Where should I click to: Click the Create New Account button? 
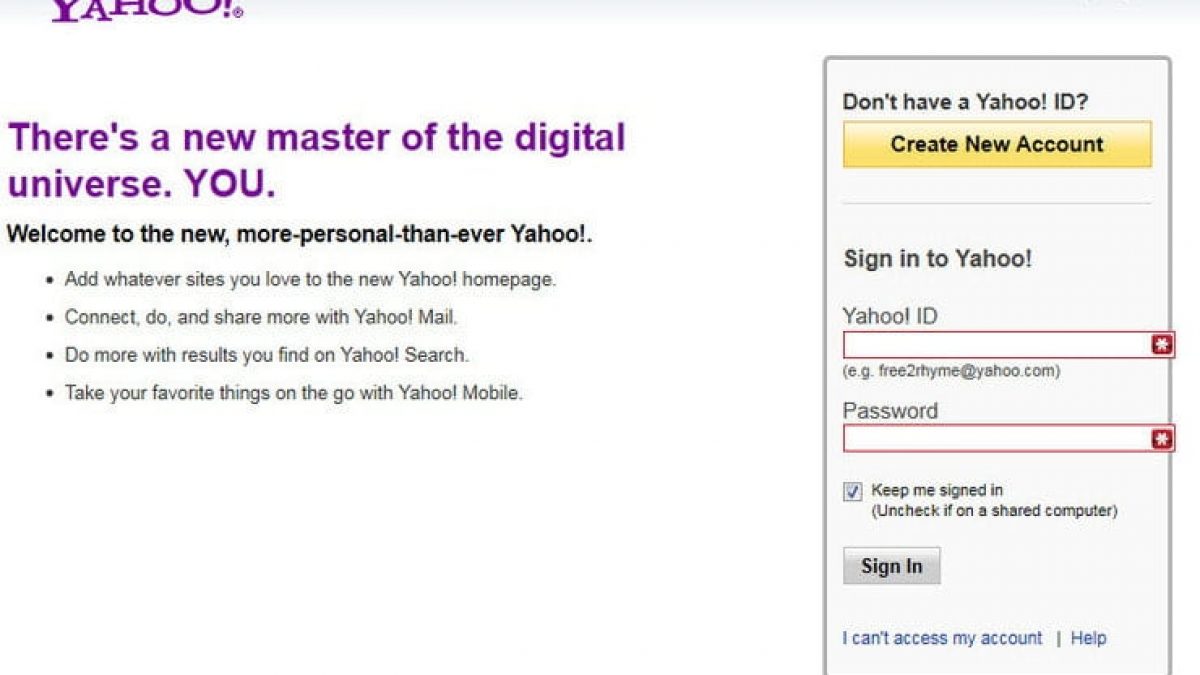click(997, 144)
